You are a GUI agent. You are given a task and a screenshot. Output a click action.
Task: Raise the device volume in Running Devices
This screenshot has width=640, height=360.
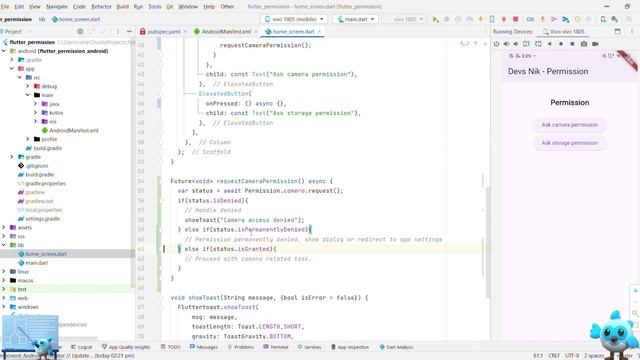coord(507,44)
